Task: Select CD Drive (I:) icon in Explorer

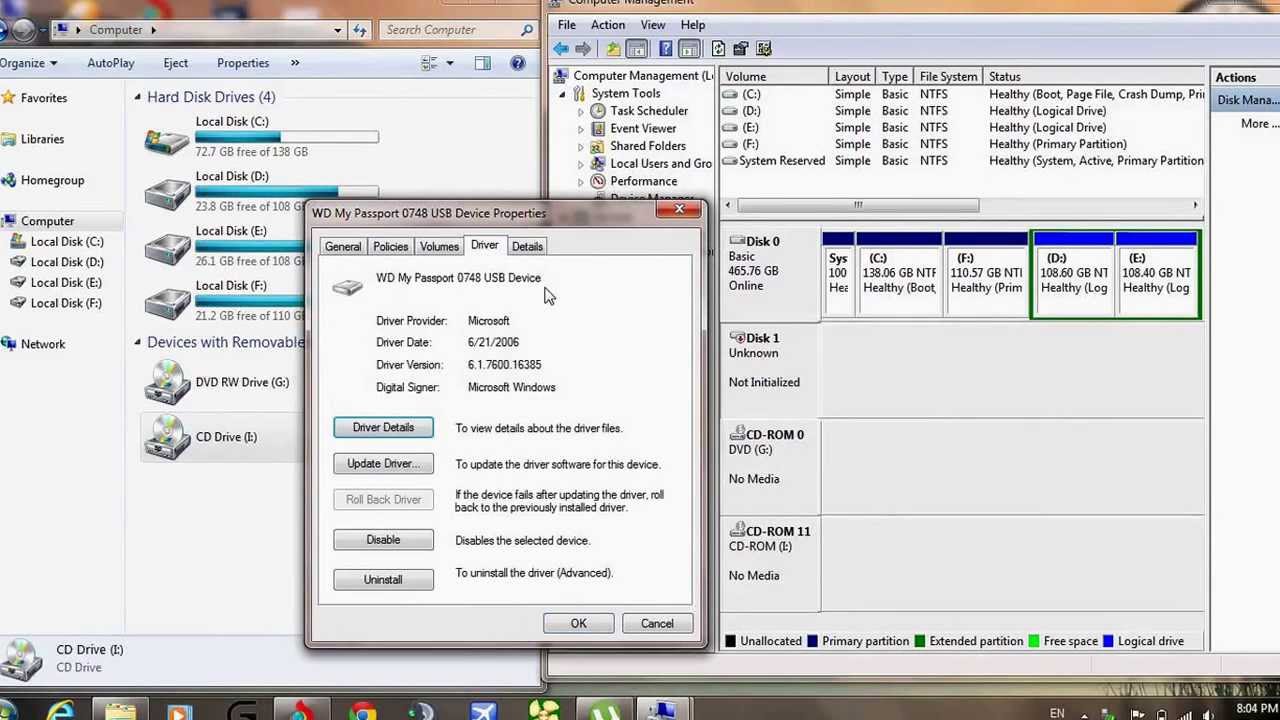Action: tap(166, 437)
